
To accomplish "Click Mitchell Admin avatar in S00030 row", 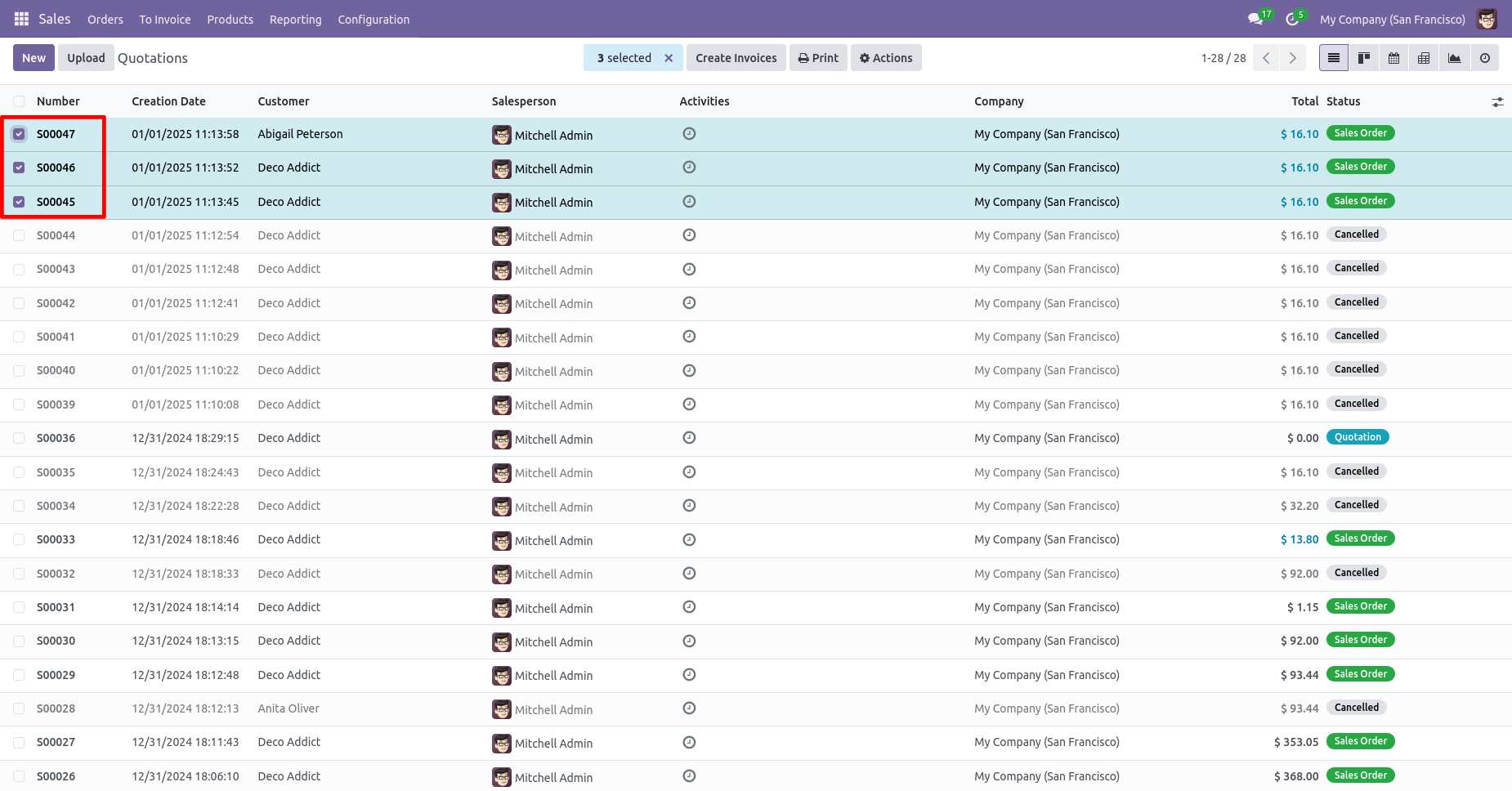I will tap(502, 642).
